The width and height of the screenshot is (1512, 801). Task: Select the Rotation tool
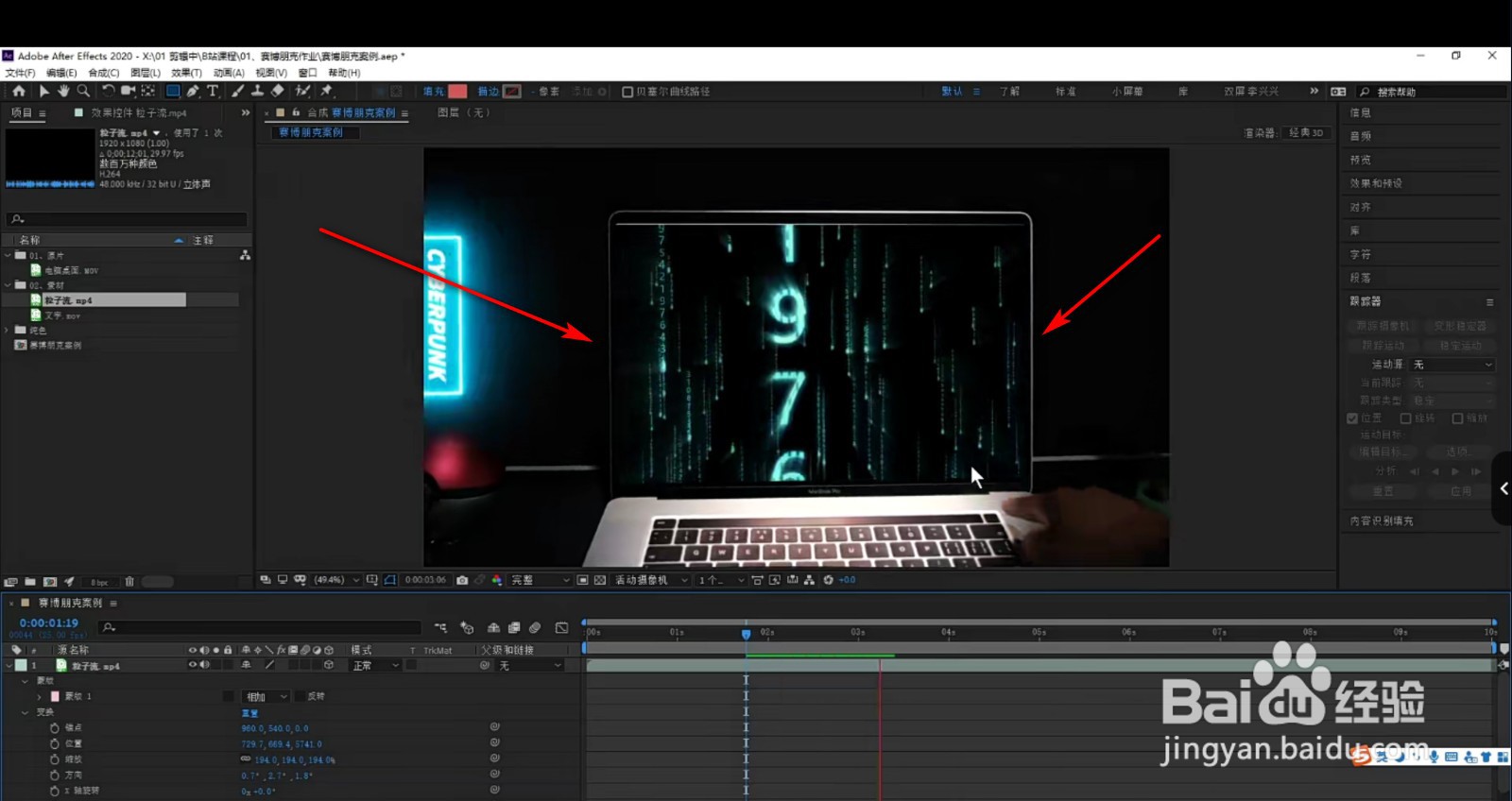point(108,91)
